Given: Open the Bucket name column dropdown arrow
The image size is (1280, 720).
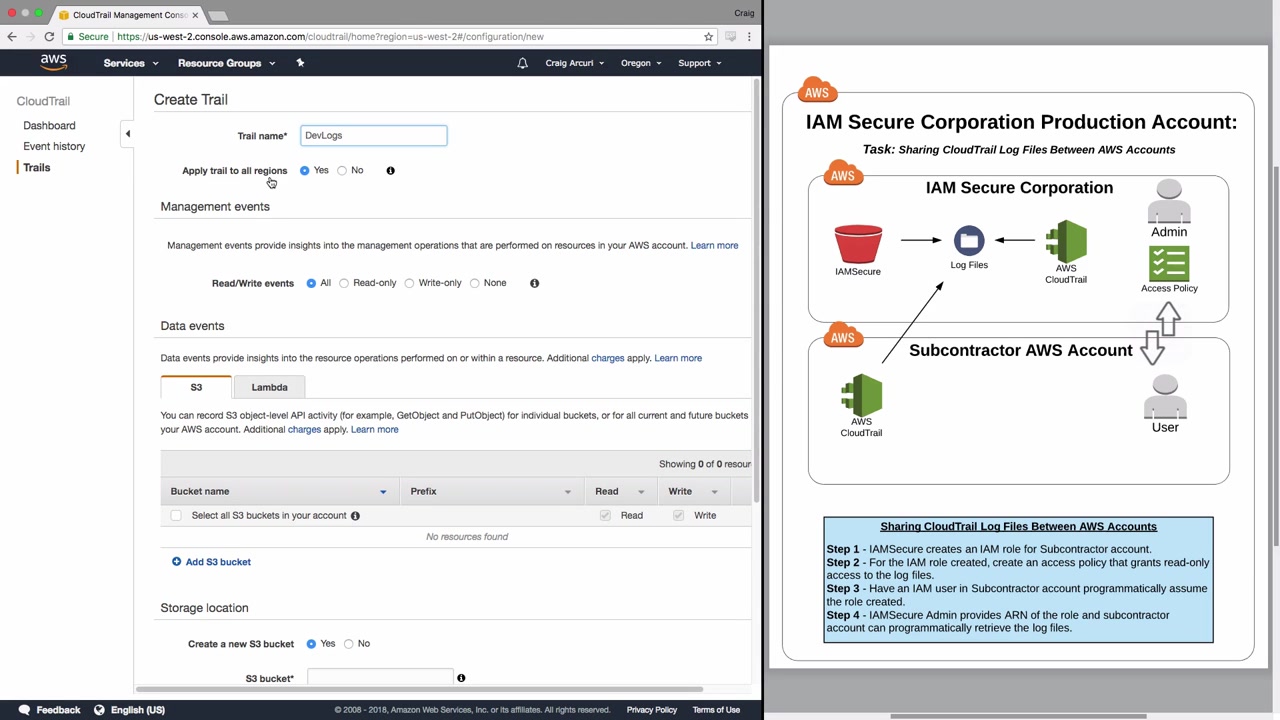Looking at the screenshot, I should (x=383, y=492).
